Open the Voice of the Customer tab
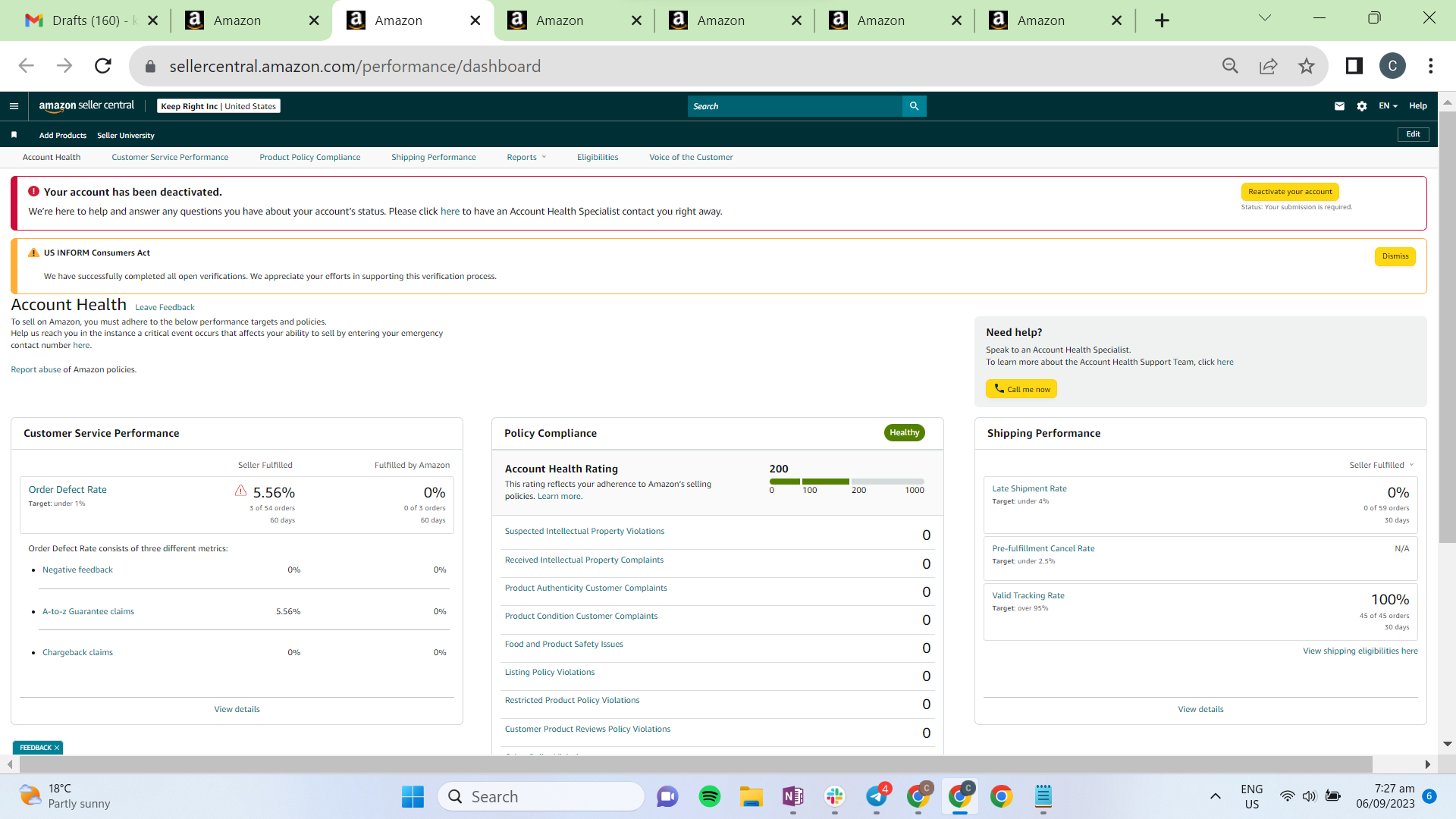 coord(691,158)
